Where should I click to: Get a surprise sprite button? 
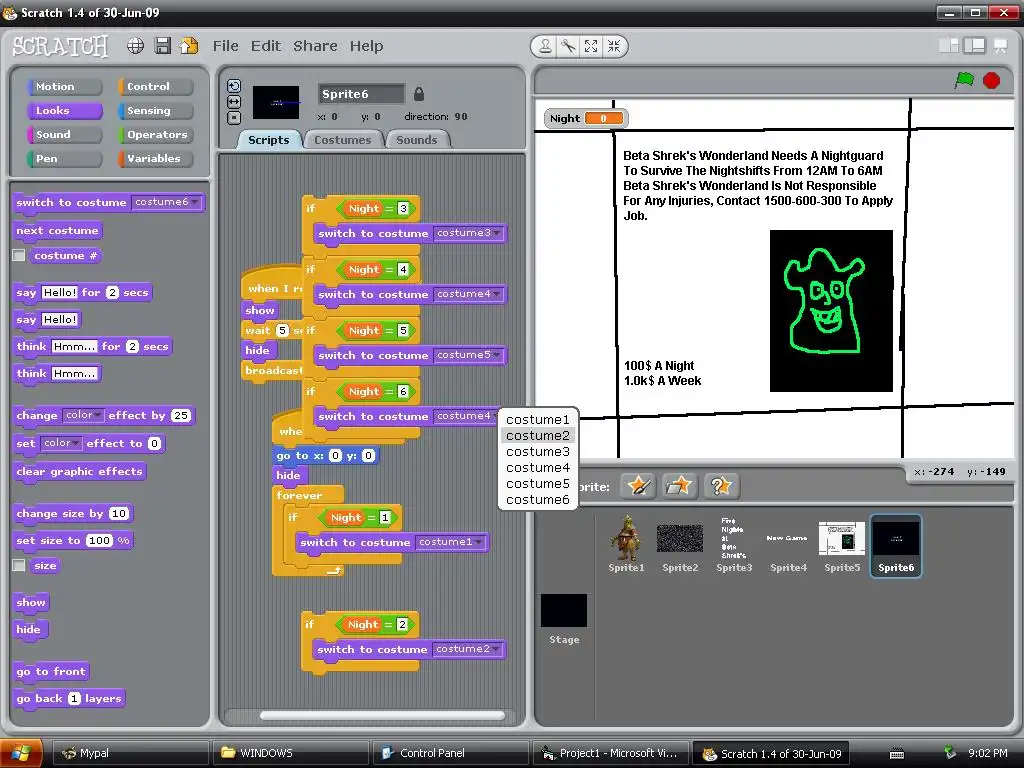720,486
